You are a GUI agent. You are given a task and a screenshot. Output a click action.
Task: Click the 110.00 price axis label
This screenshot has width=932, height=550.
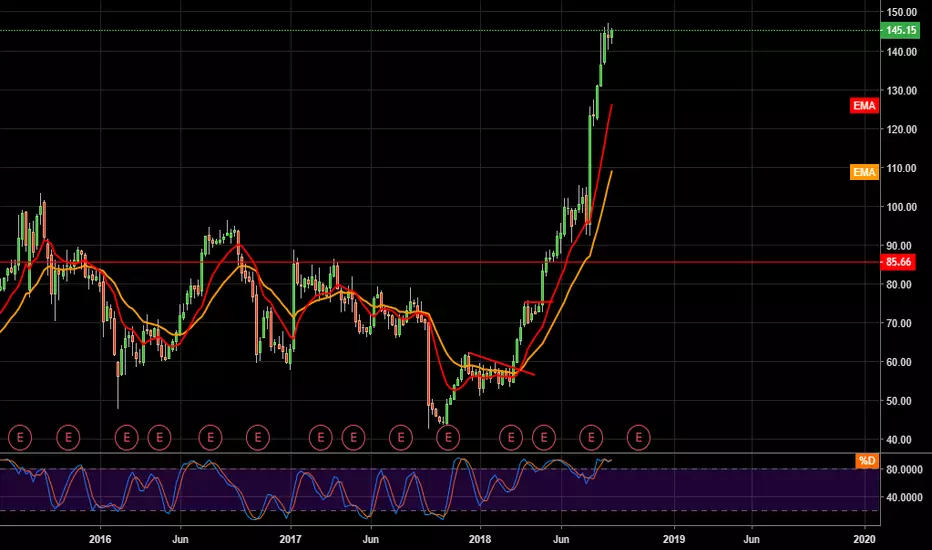(x=901, y=168)
